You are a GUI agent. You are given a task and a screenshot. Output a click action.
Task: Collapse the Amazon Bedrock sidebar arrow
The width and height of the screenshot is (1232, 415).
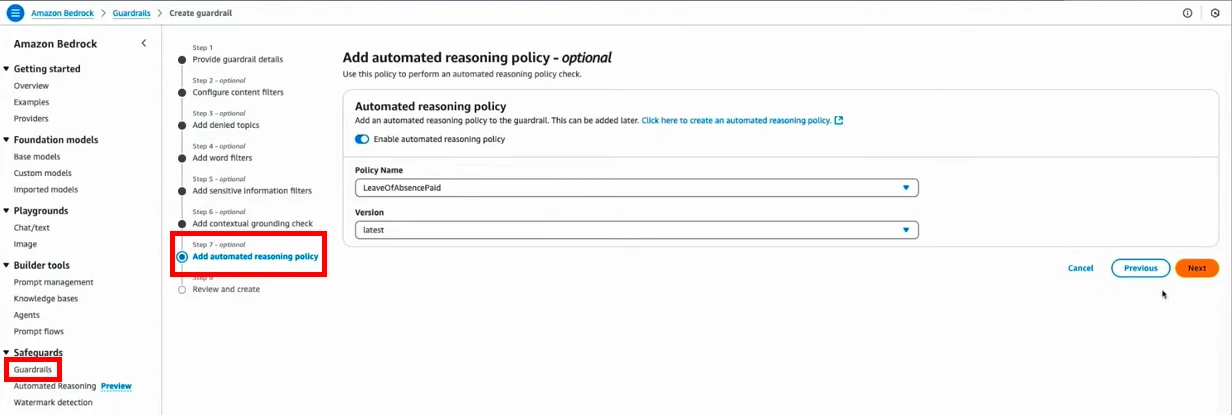[143, 43]
